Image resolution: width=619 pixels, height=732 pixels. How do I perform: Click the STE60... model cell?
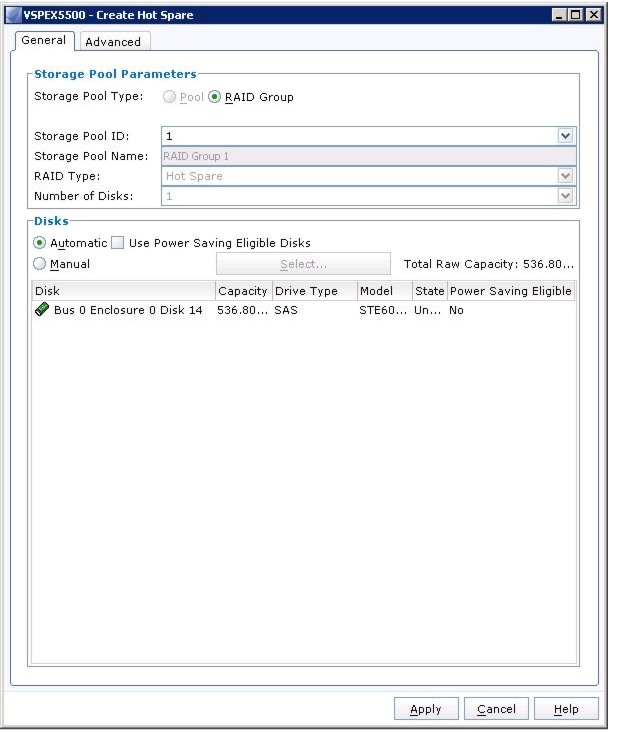tap(383, 310)
